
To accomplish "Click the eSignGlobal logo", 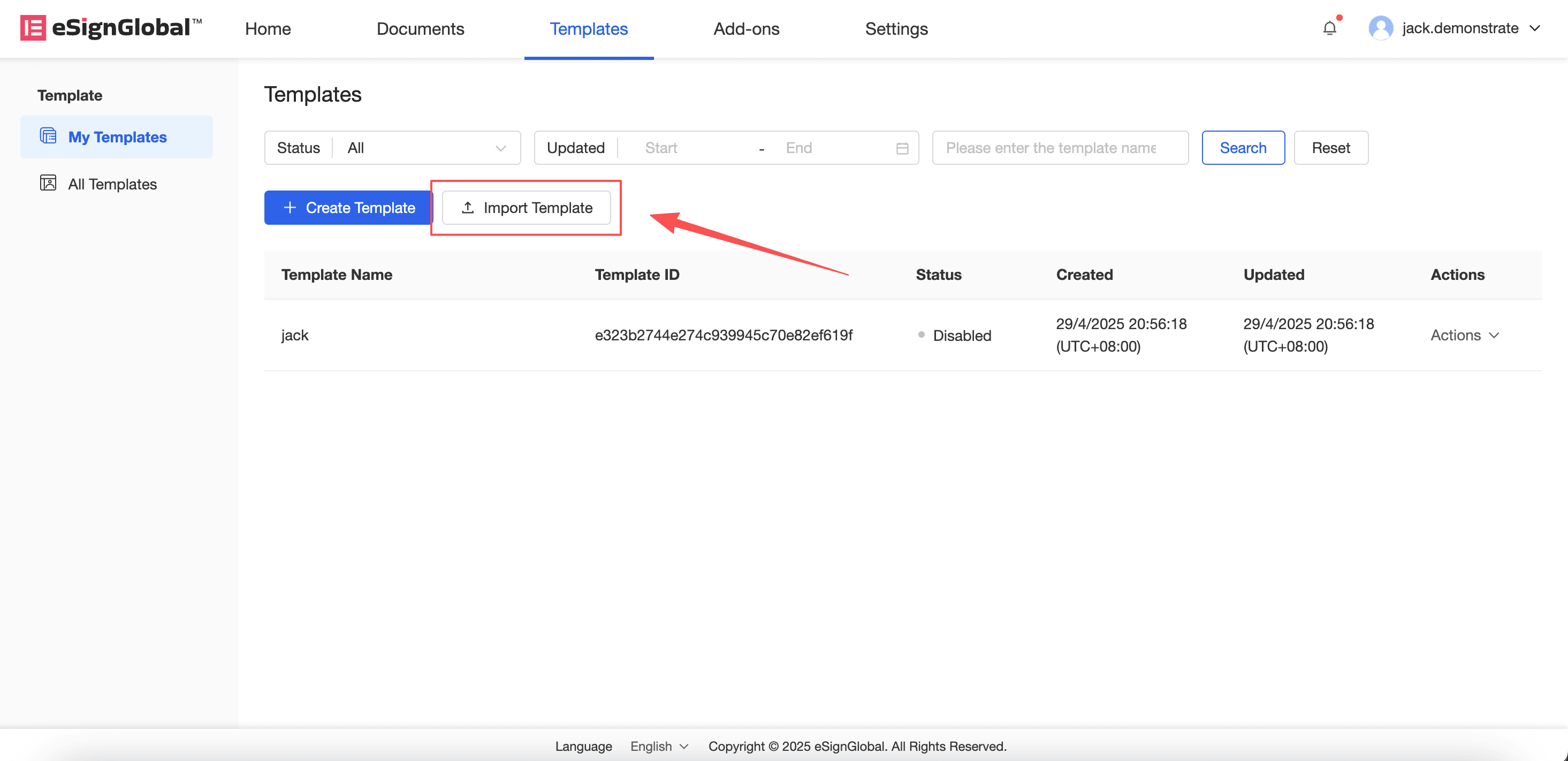I will point(111,28).
